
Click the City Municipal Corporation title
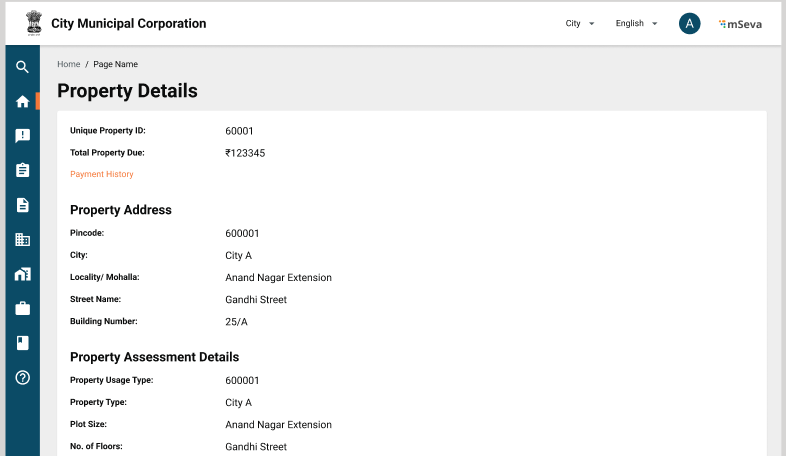pos(128,23)
